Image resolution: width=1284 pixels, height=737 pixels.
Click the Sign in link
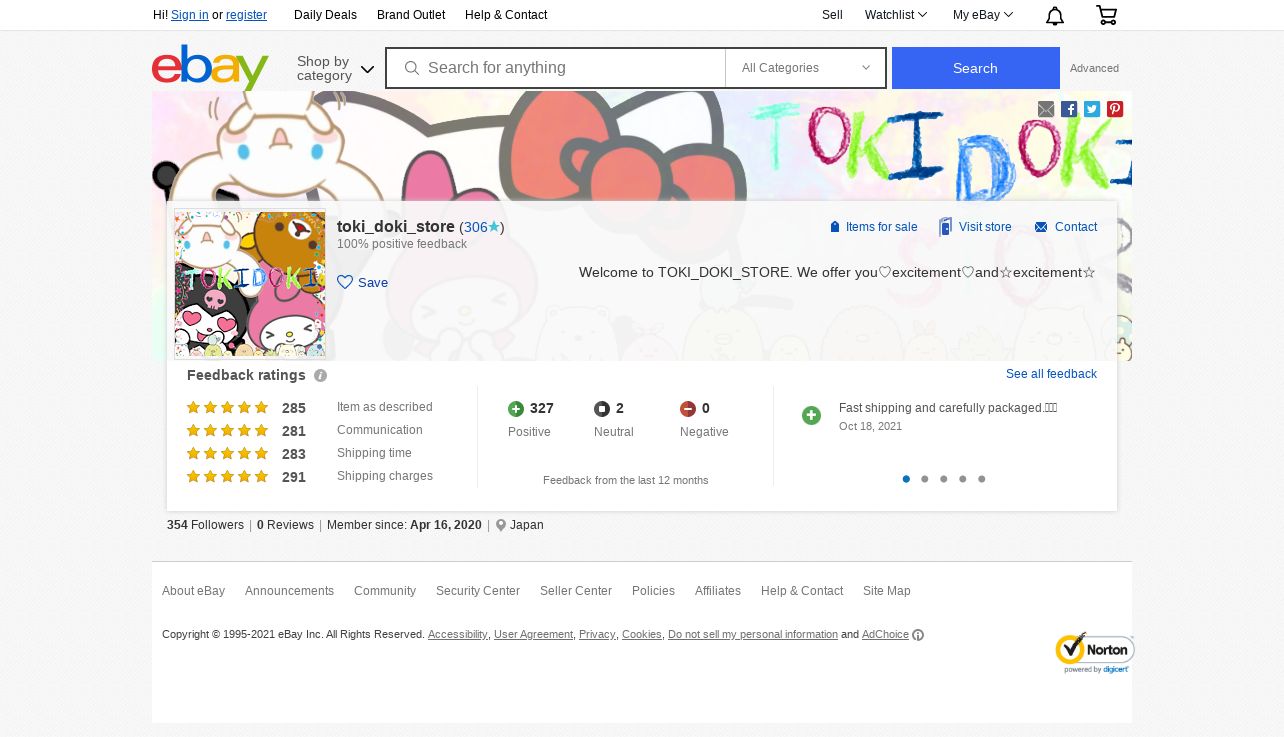coord(190,15)
